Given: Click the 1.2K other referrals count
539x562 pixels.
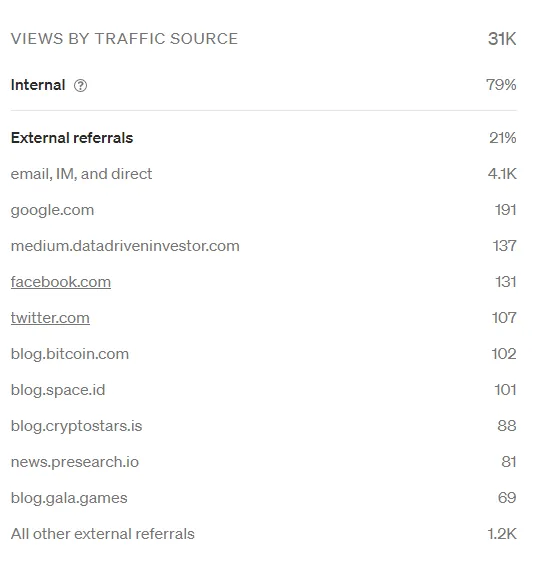Looking at the screenshot, I should (502, 534).
